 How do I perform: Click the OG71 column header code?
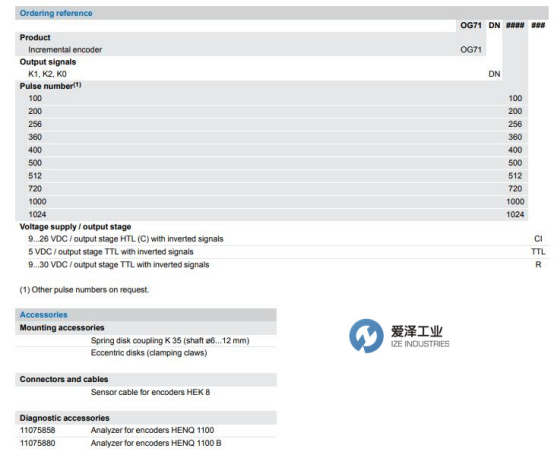(x=471, y=25)
